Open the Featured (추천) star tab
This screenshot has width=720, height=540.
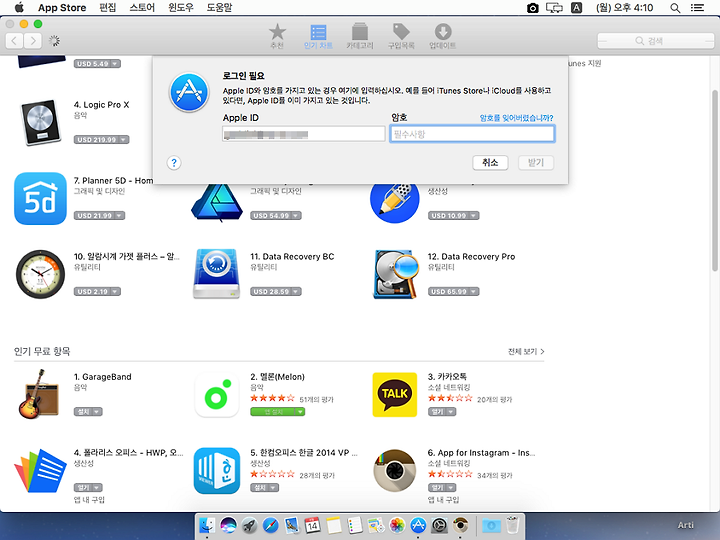[x=277, y=36]
